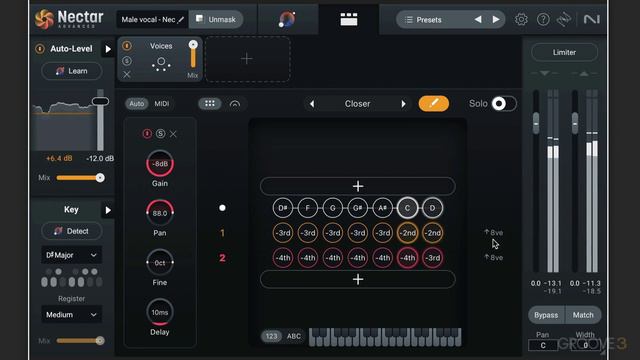
Task: Select MIDI harmony mode
Action: (162, 104)
